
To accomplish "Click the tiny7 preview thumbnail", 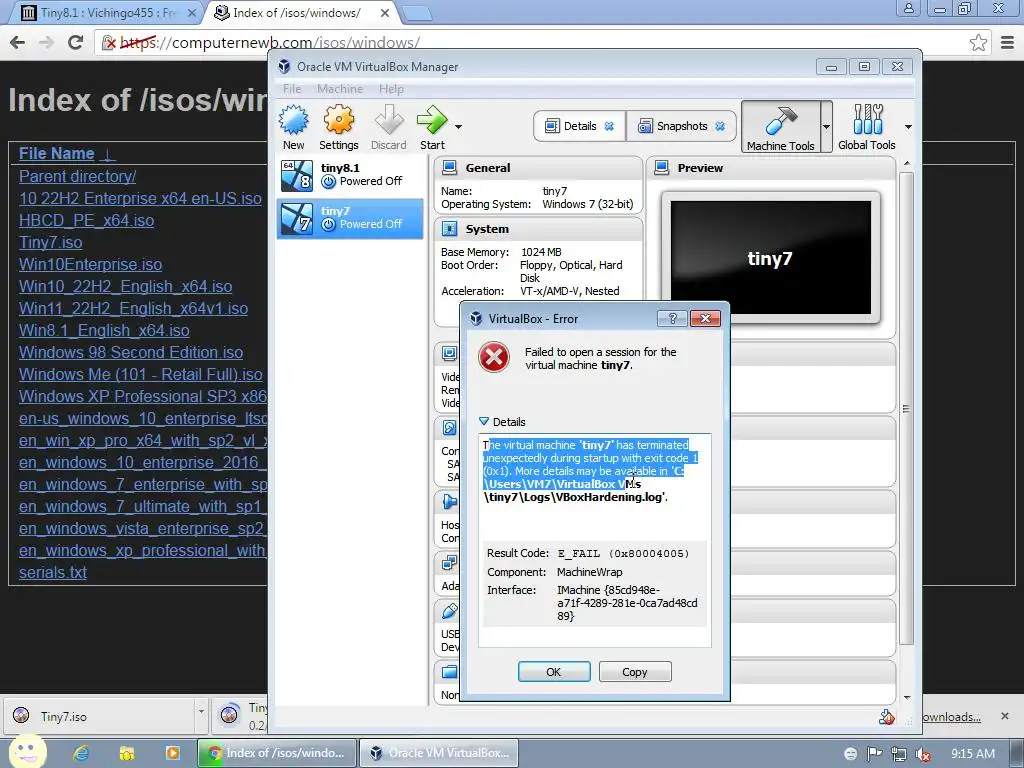I will pyautogui.click(x=771, y=258).
